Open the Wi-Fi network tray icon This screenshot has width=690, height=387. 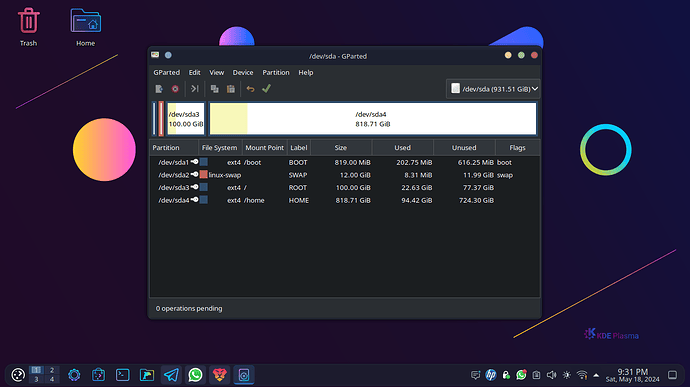[x=582, y=375]
